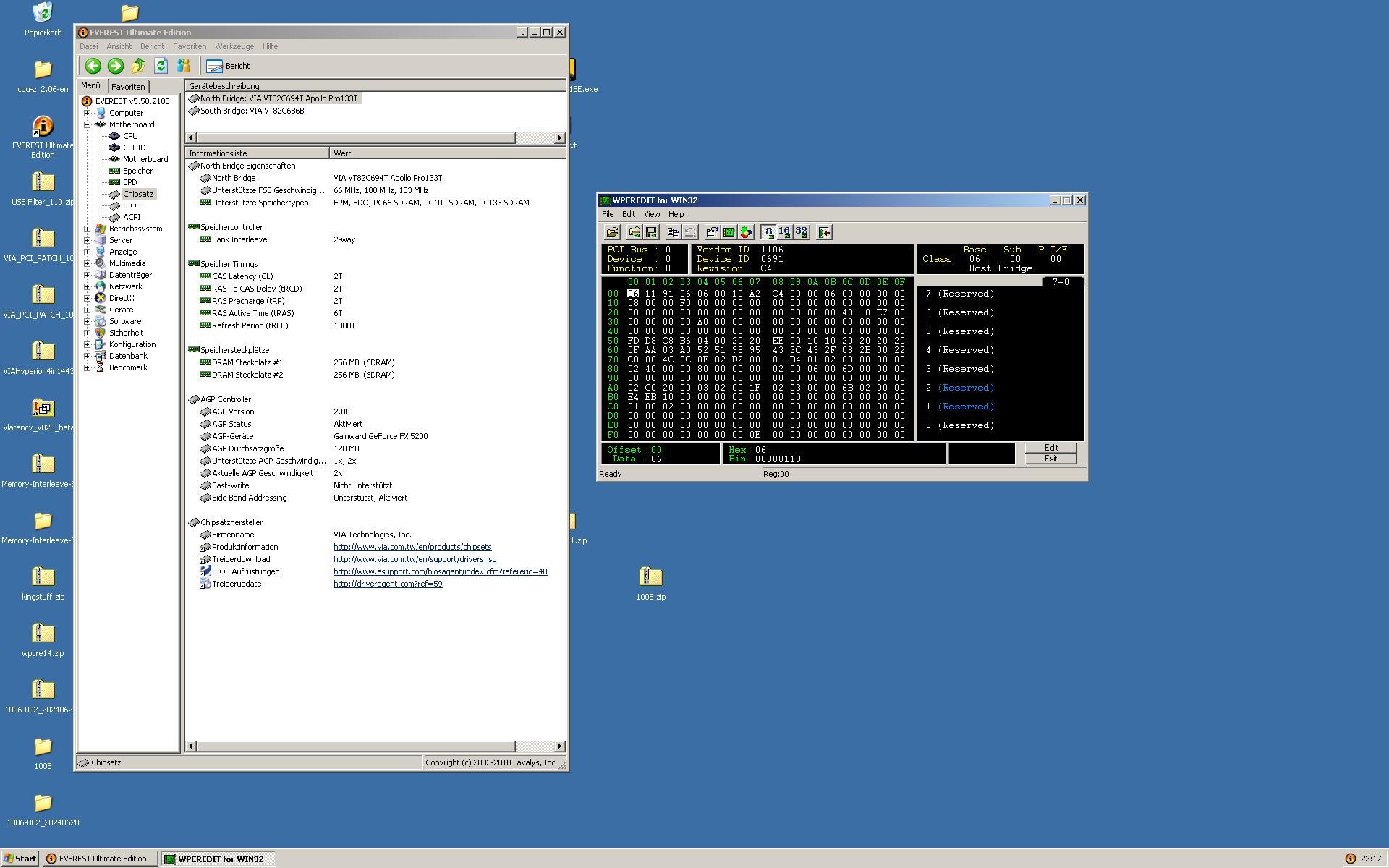Viewport: 1389px width, 868px height.
Task: Click the horizontal scrollbar under device description
Action: (354, 137)
